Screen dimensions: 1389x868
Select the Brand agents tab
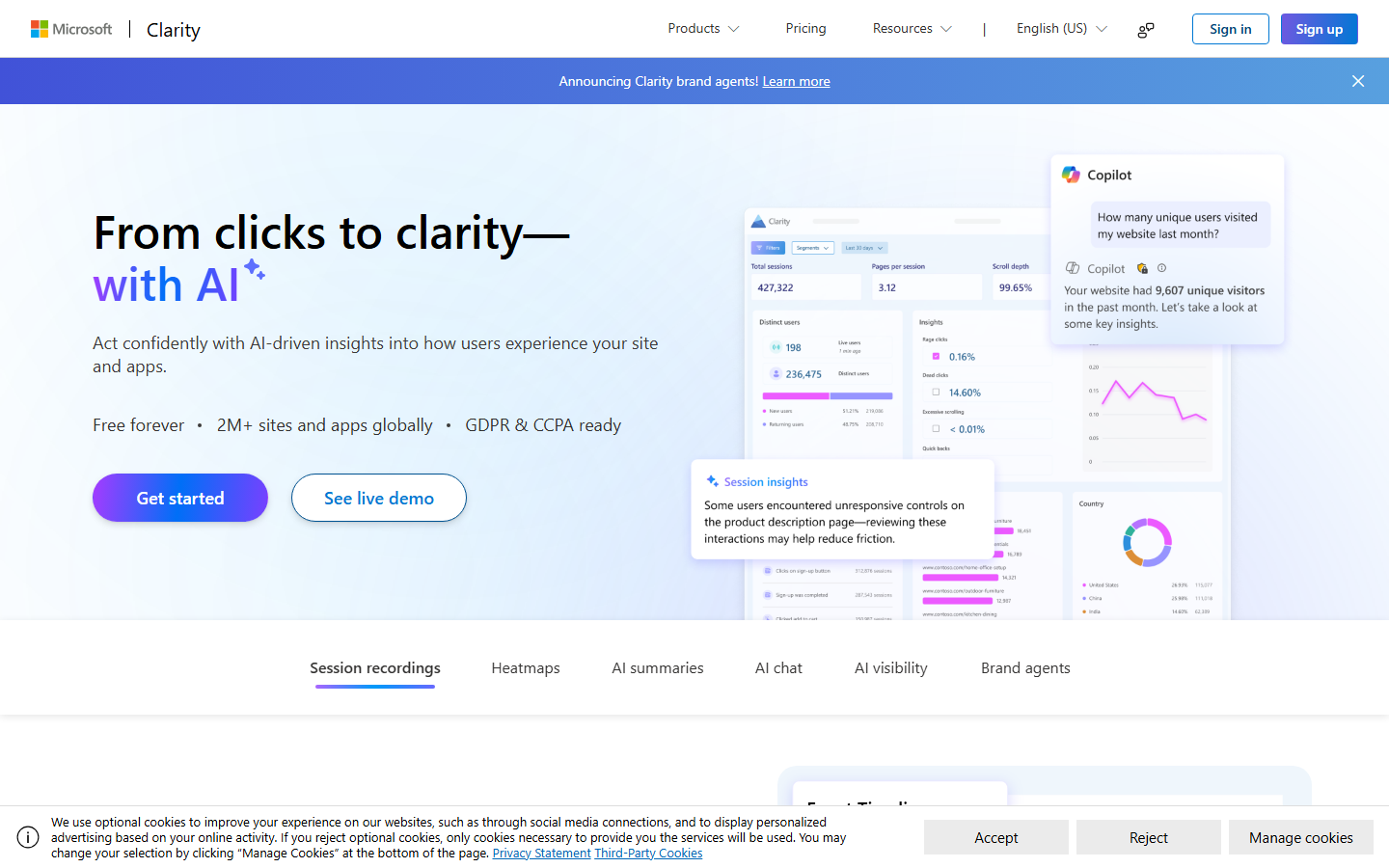pyautogui.click(x=1025, y=667)
